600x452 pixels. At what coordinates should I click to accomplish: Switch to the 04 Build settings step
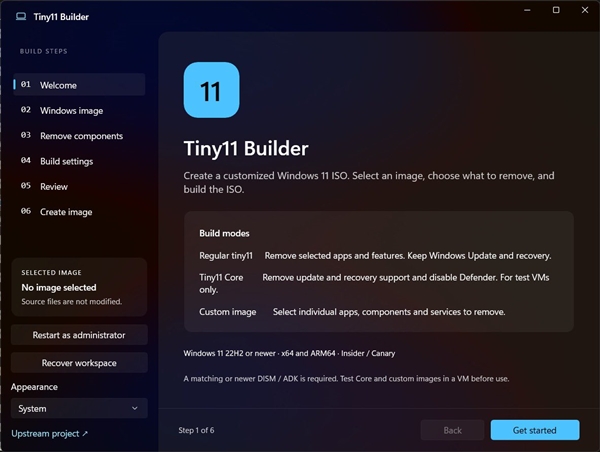tap(79, 161)
